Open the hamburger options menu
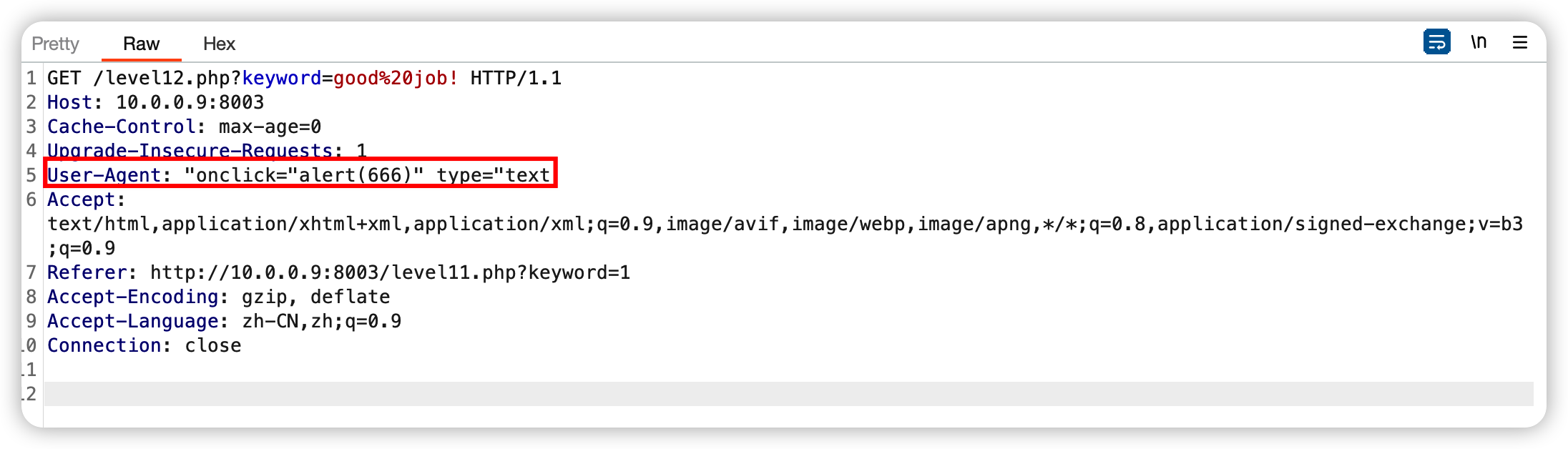The width and height of the screenshot is (1568, 449). pos(1520,43)
